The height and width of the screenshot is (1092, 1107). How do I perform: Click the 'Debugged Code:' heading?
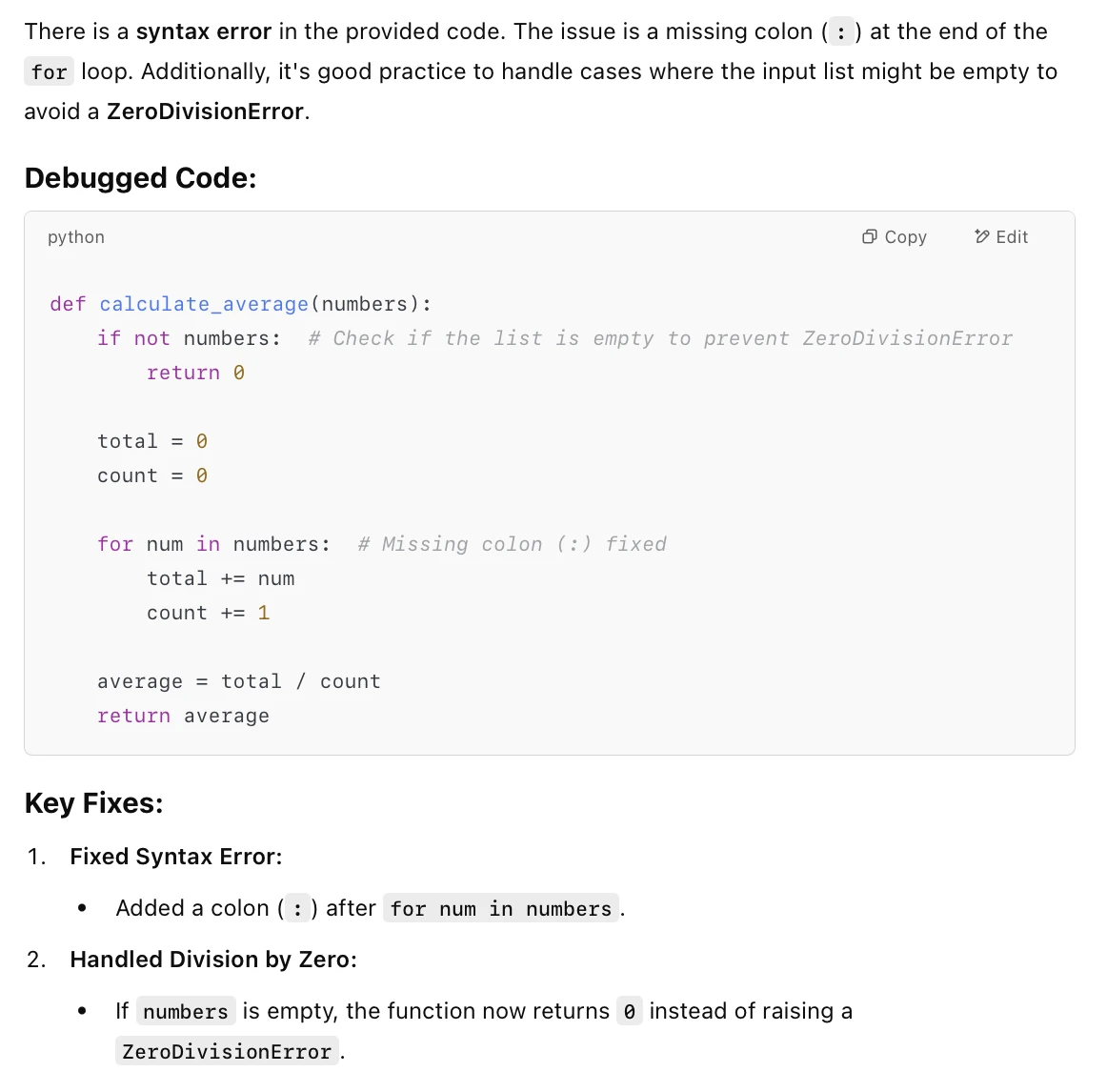tap(140, 178)
